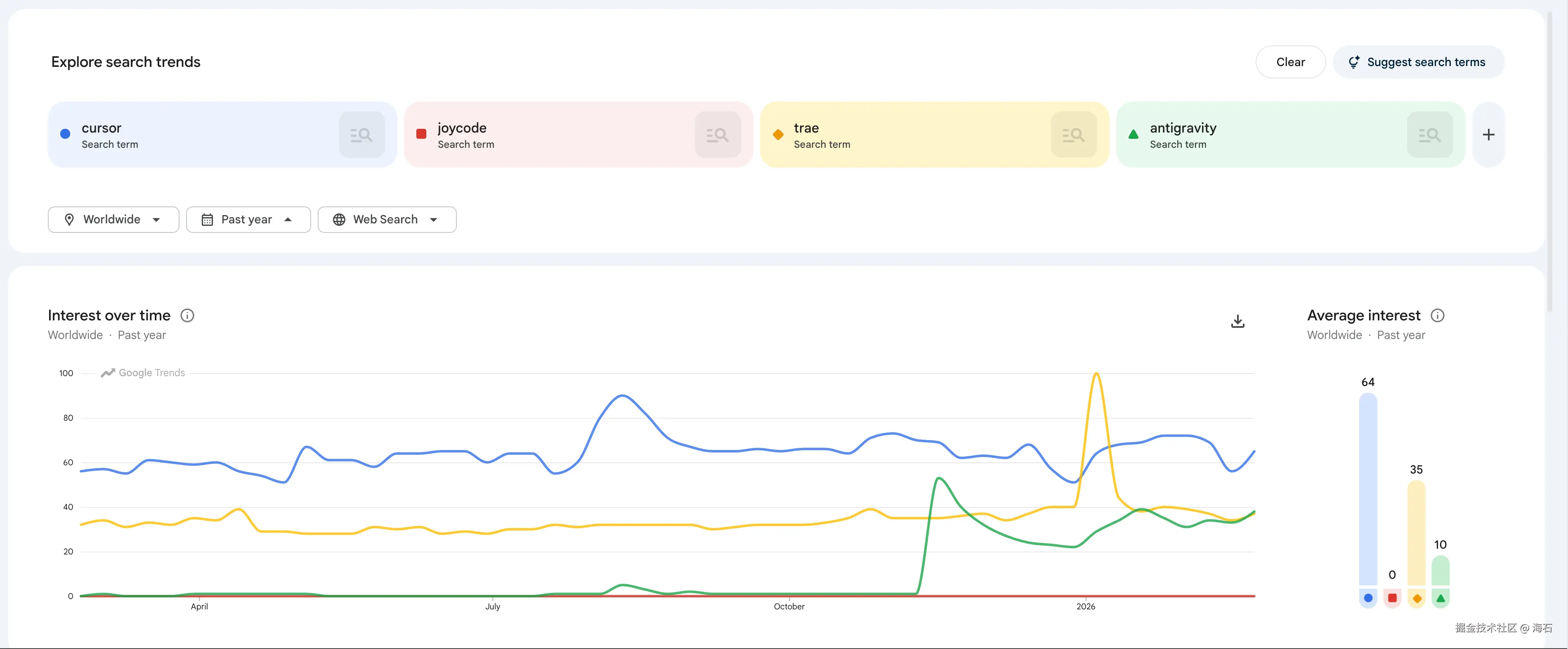The width and height of the screenshot is (1568, 649).
Task: Click the page vertical scrollbar
Action: coord(1550,161)
